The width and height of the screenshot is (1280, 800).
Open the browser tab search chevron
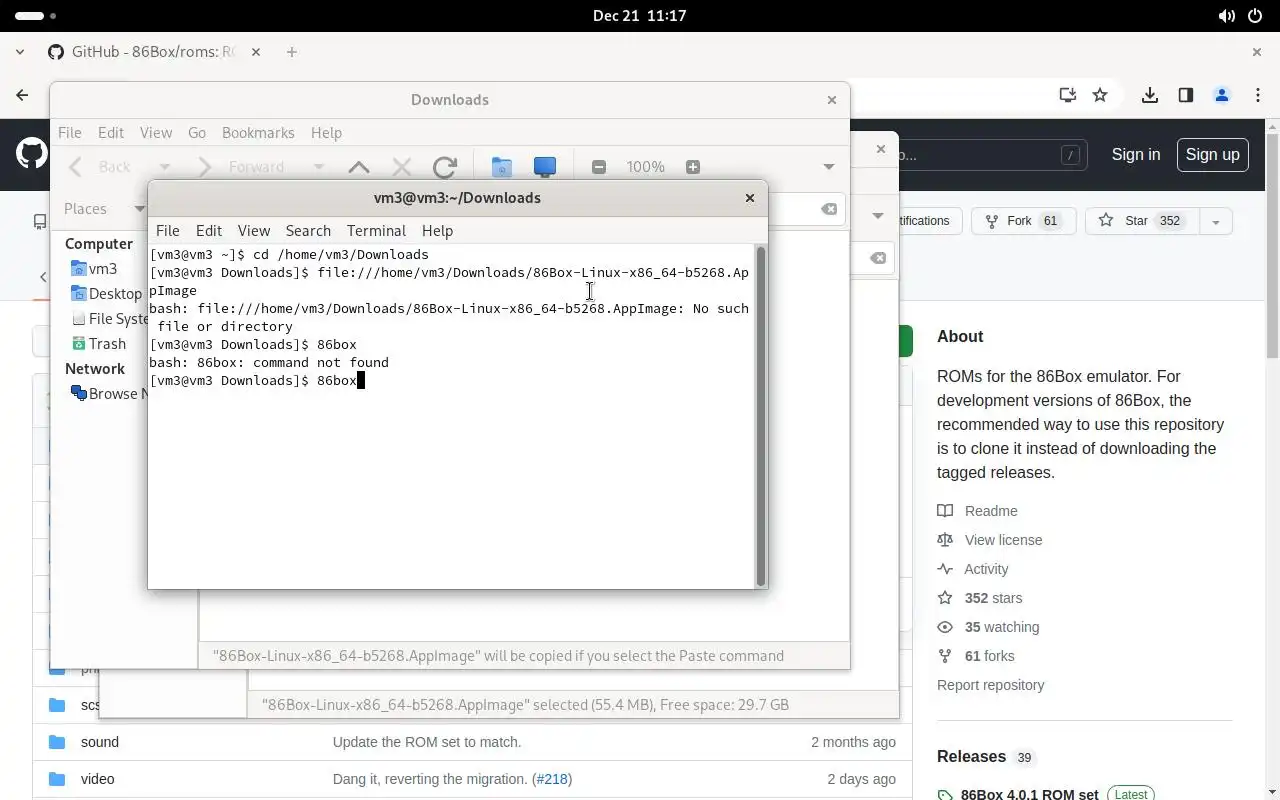20,52
